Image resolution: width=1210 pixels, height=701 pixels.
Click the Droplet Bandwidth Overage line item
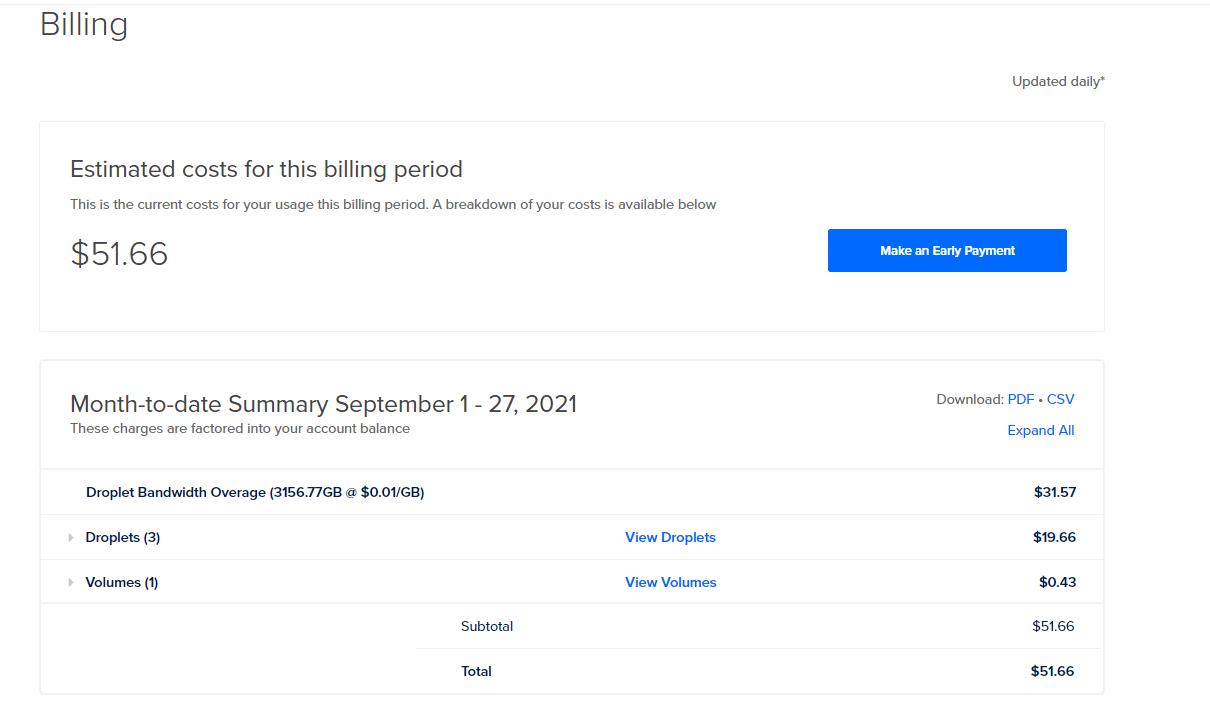tap(255, 492)
